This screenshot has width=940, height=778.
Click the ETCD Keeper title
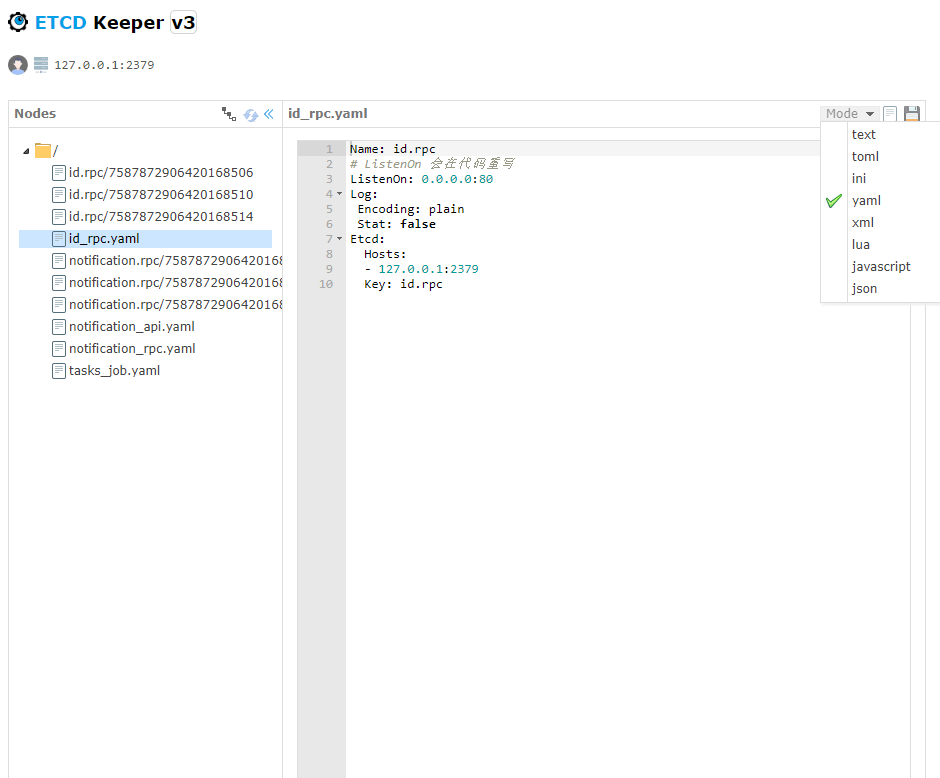100,23
